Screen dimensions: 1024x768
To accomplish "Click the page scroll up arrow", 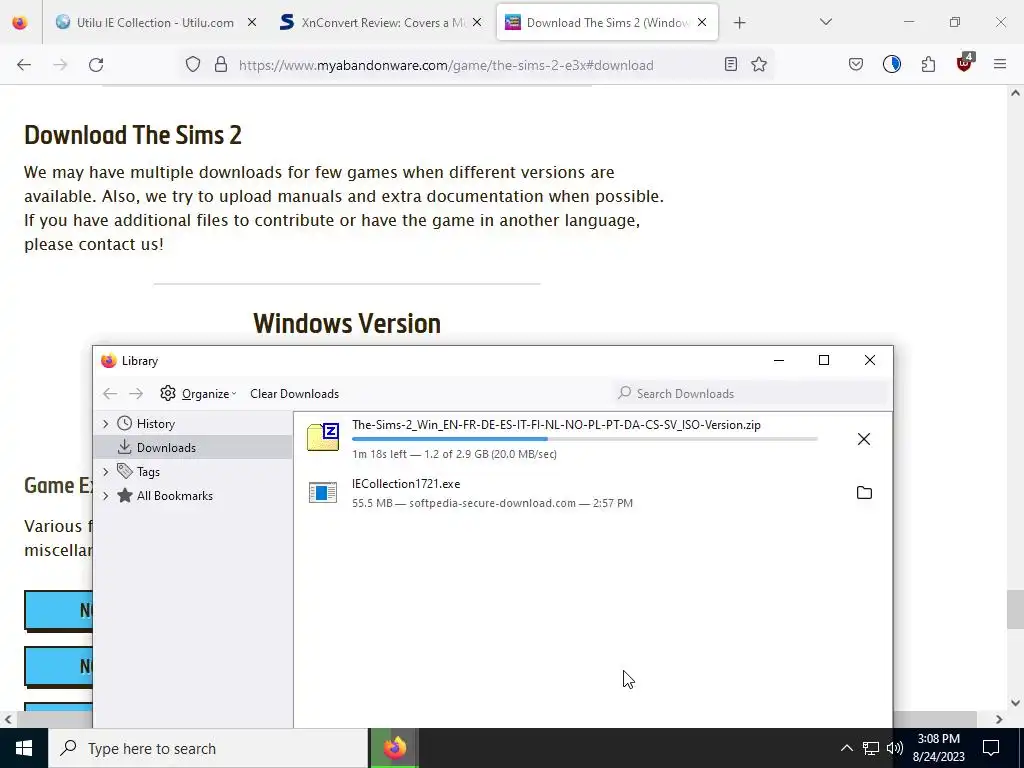I will [x=1015, y=93].
